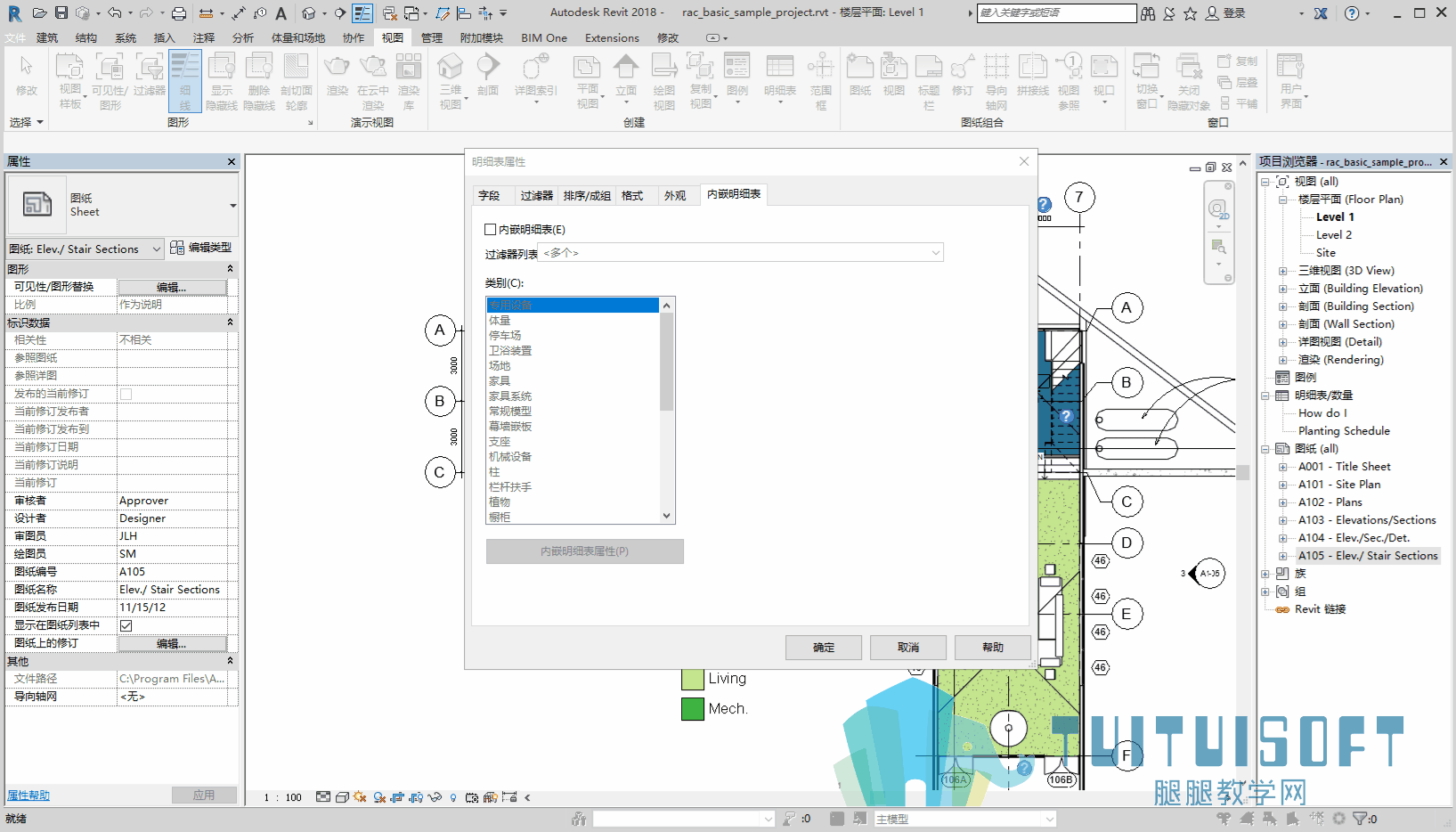1456x832 pixels.
Task: Open the sheet name dropdown showing Elev./ Stair Sections
Action: (x=85, y=249)
